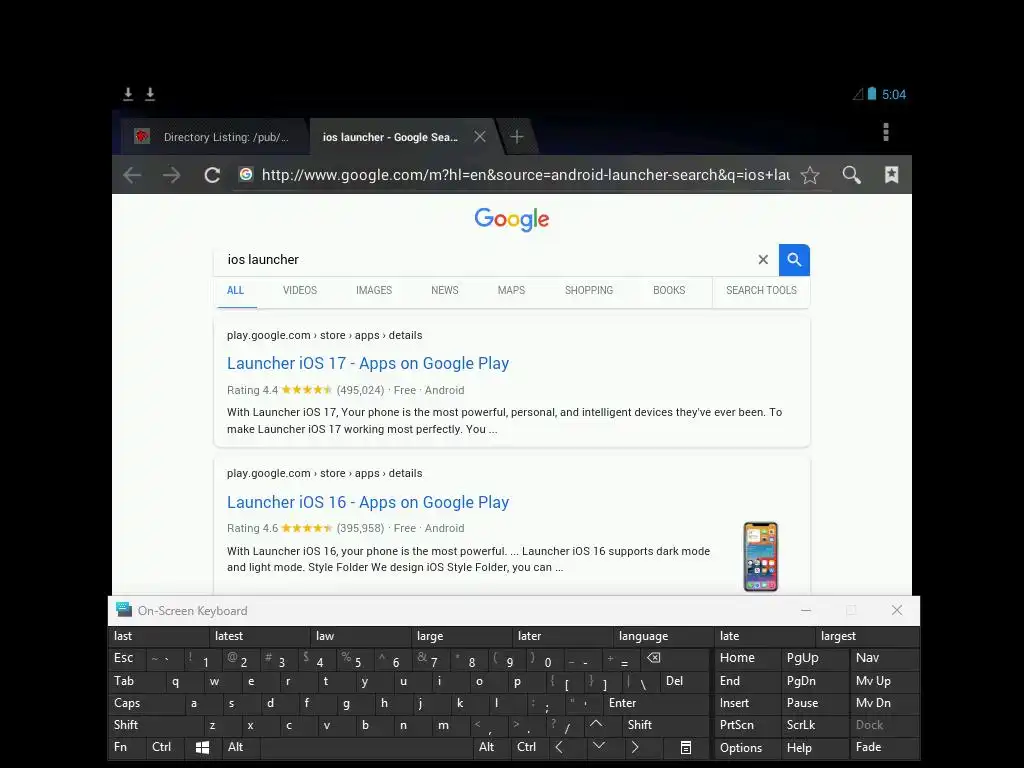Close the ios launcher tab
This screenshot has height=768, width=1024.
click(x=480, y=136)
